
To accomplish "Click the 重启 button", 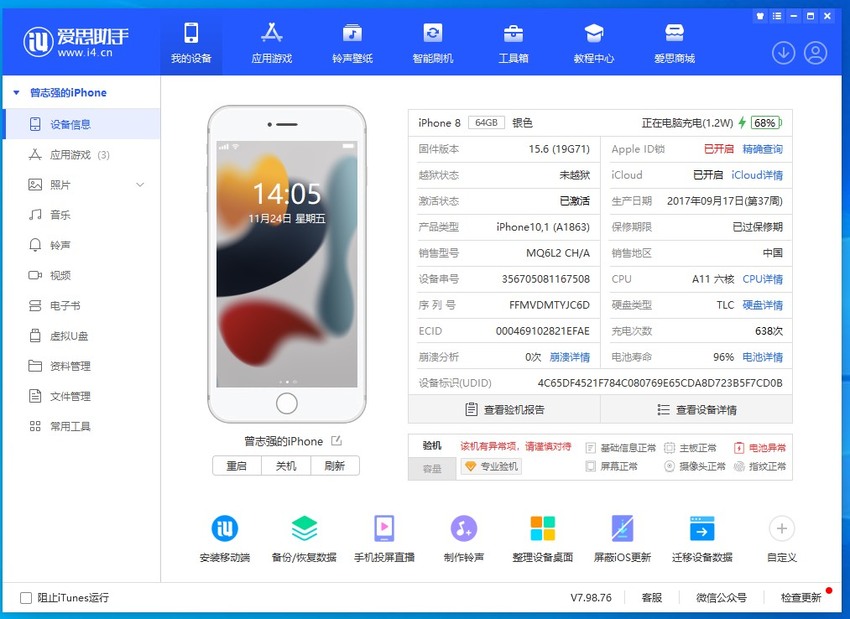I will click(x=236, y=466).
